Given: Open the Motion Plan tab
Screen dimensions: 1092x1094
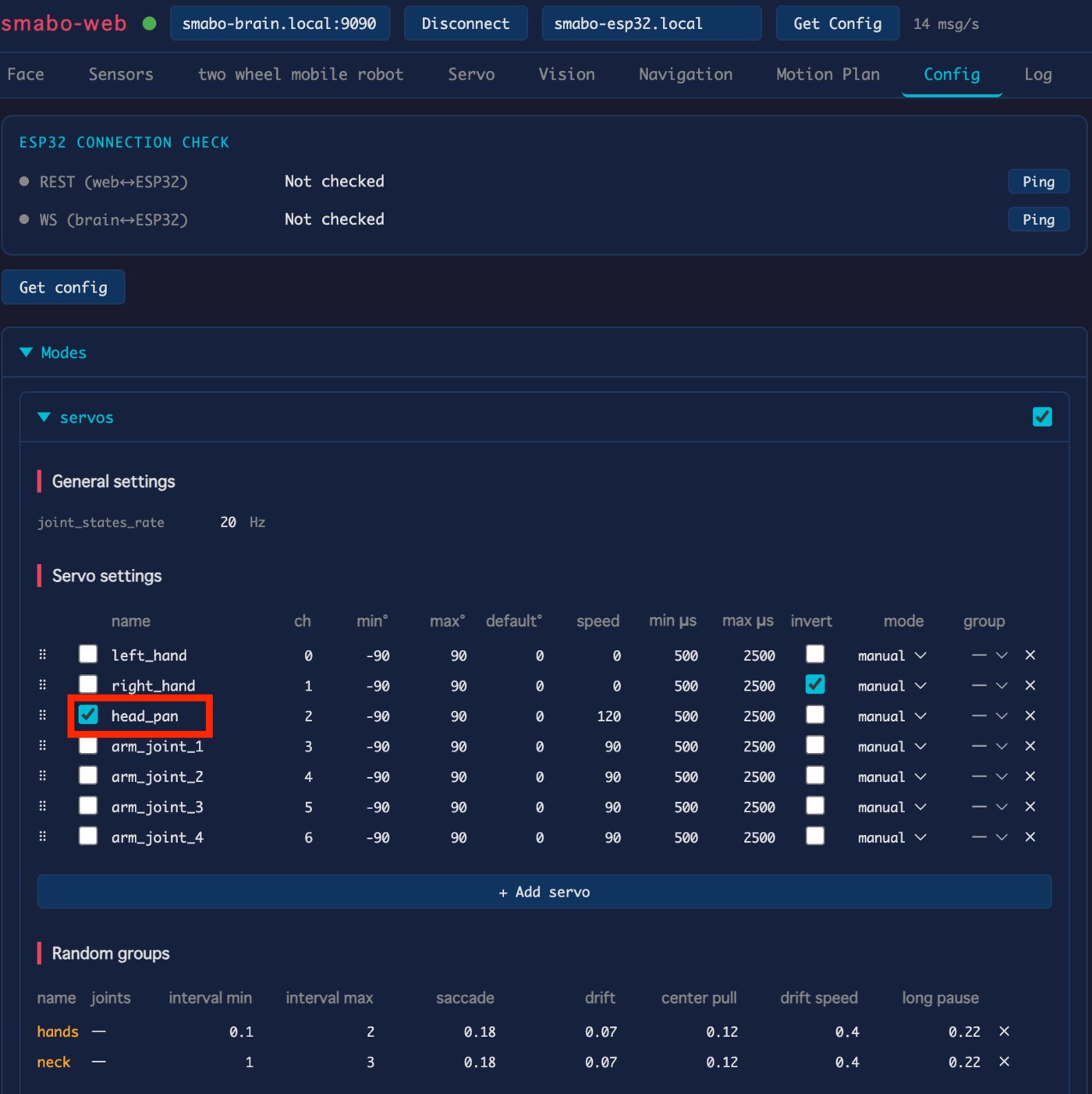Looking at the screenshot, I should [828, 74].
